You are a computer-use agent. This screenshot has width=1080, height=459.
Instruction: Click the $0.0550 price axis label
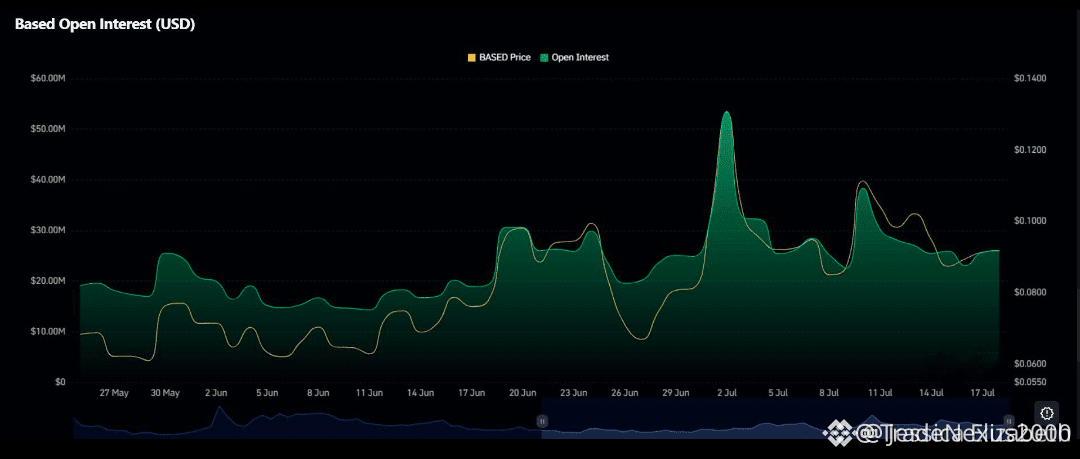(1030, 382)
